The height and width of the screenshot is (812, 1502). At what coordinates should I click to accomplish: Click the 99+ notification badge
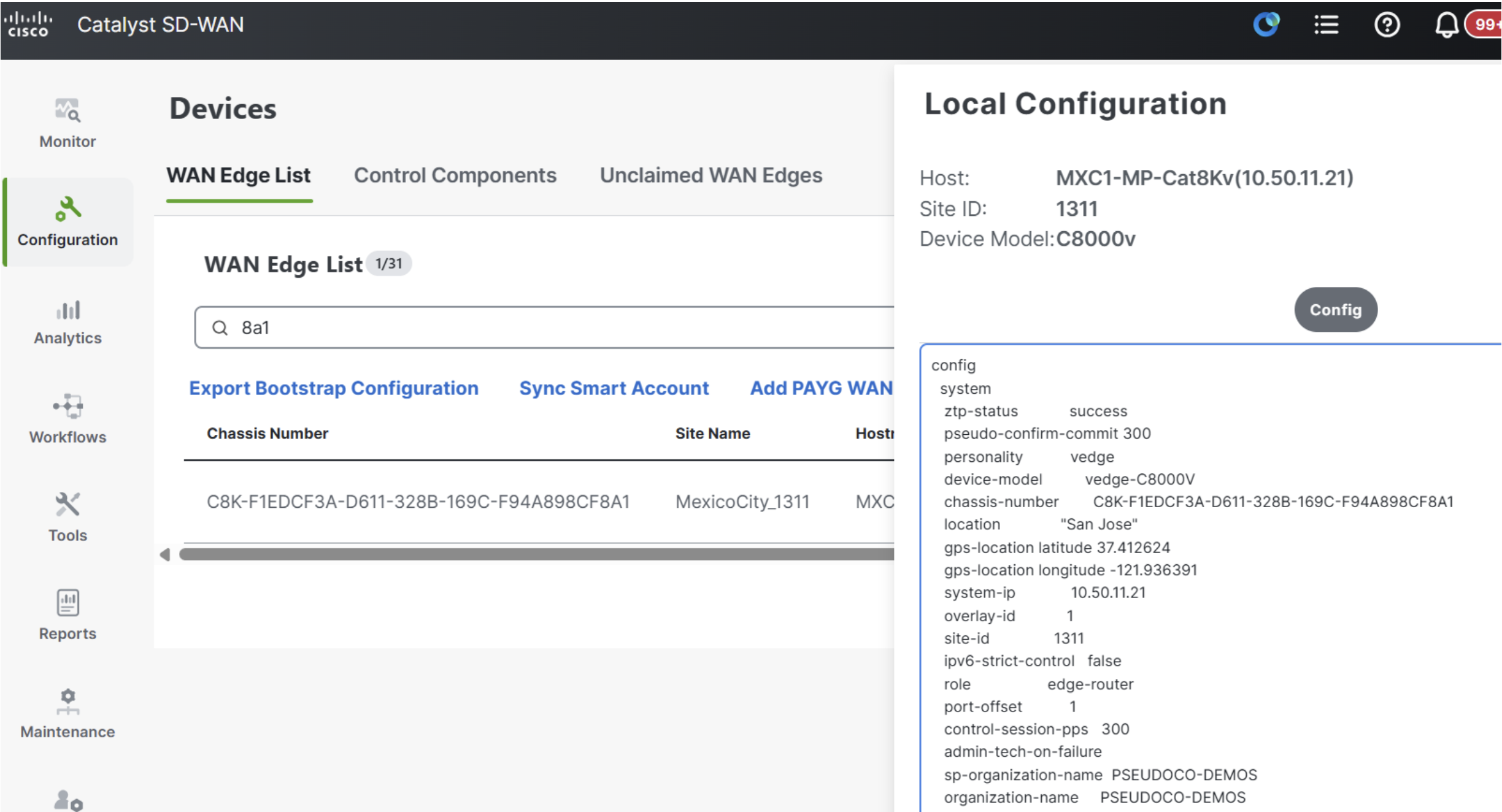pos(1484,25)
